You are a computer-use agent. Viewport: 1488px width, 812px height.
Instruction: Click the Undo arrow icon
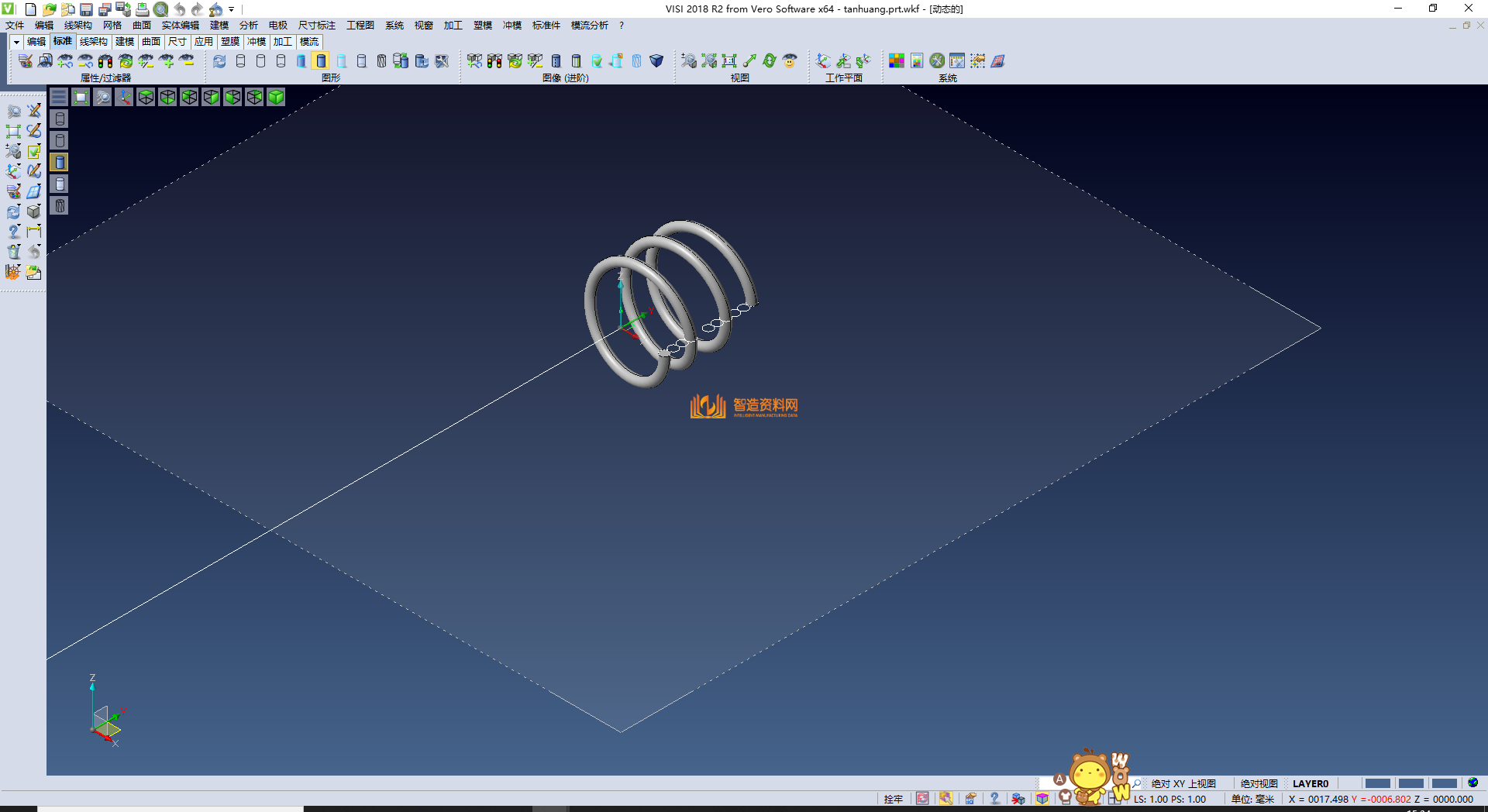click(180, 9)
